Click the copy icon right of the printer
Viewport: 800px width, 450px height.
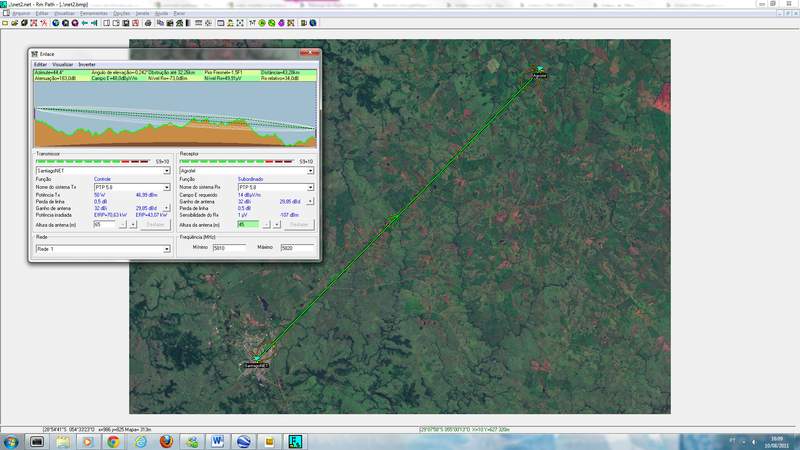coord(160,23)
